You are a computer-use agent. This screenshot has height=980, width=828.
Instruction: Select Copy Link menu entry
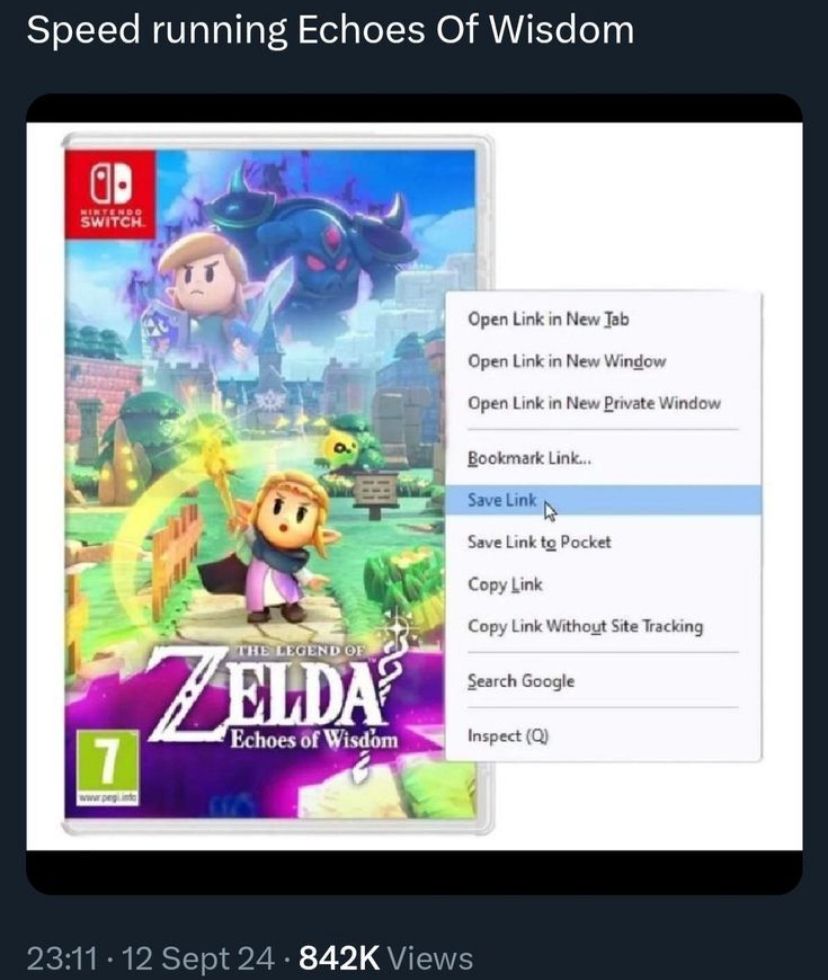(604, 584)
